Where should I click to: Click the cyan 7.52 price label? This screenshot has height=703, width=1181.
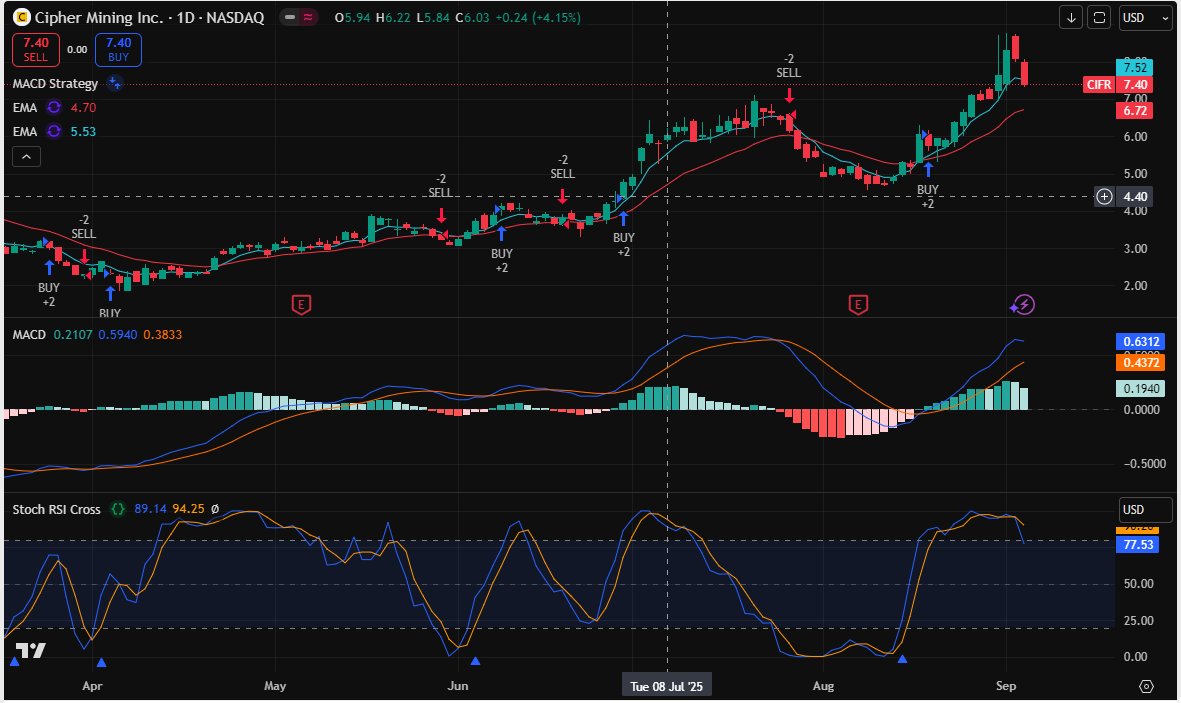click(1135, 68)
